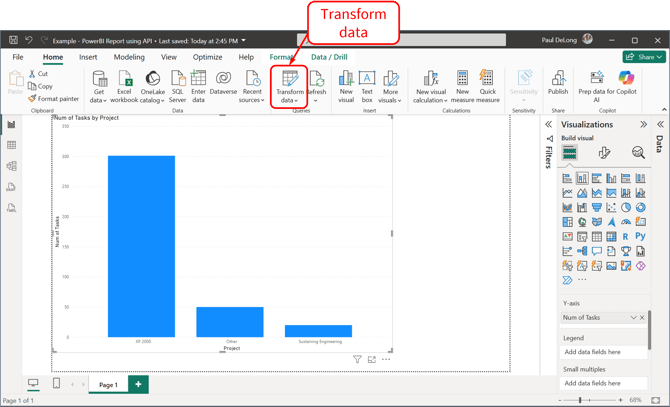
Task: Adjust the zoom slider handle
Action: pyautogui.click(x=580, y=400)
